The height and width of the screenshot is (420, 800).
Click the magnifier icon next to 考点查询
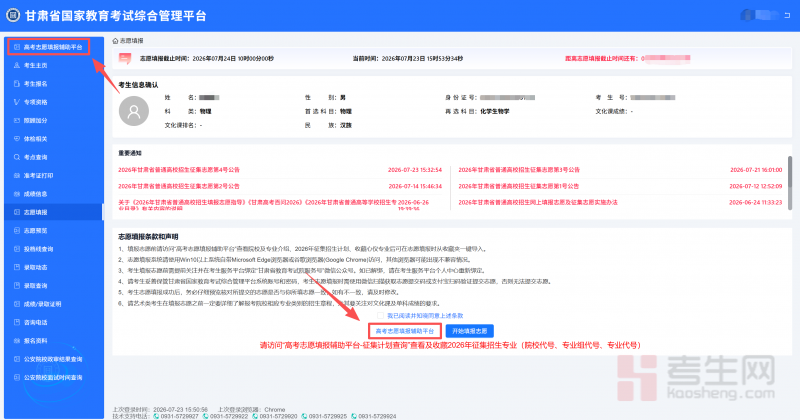tap(17, 157)
